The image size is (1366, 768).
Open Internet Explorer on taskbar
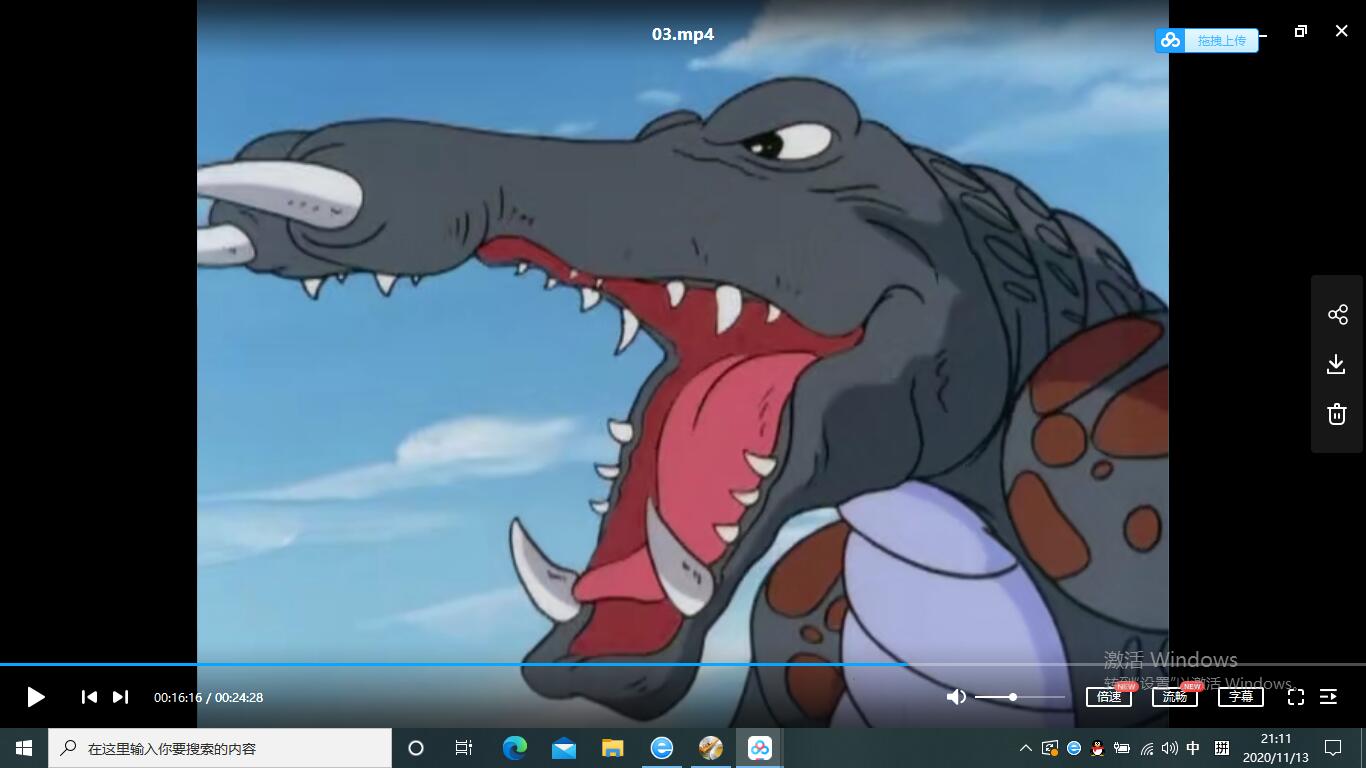tap(661, 748)
